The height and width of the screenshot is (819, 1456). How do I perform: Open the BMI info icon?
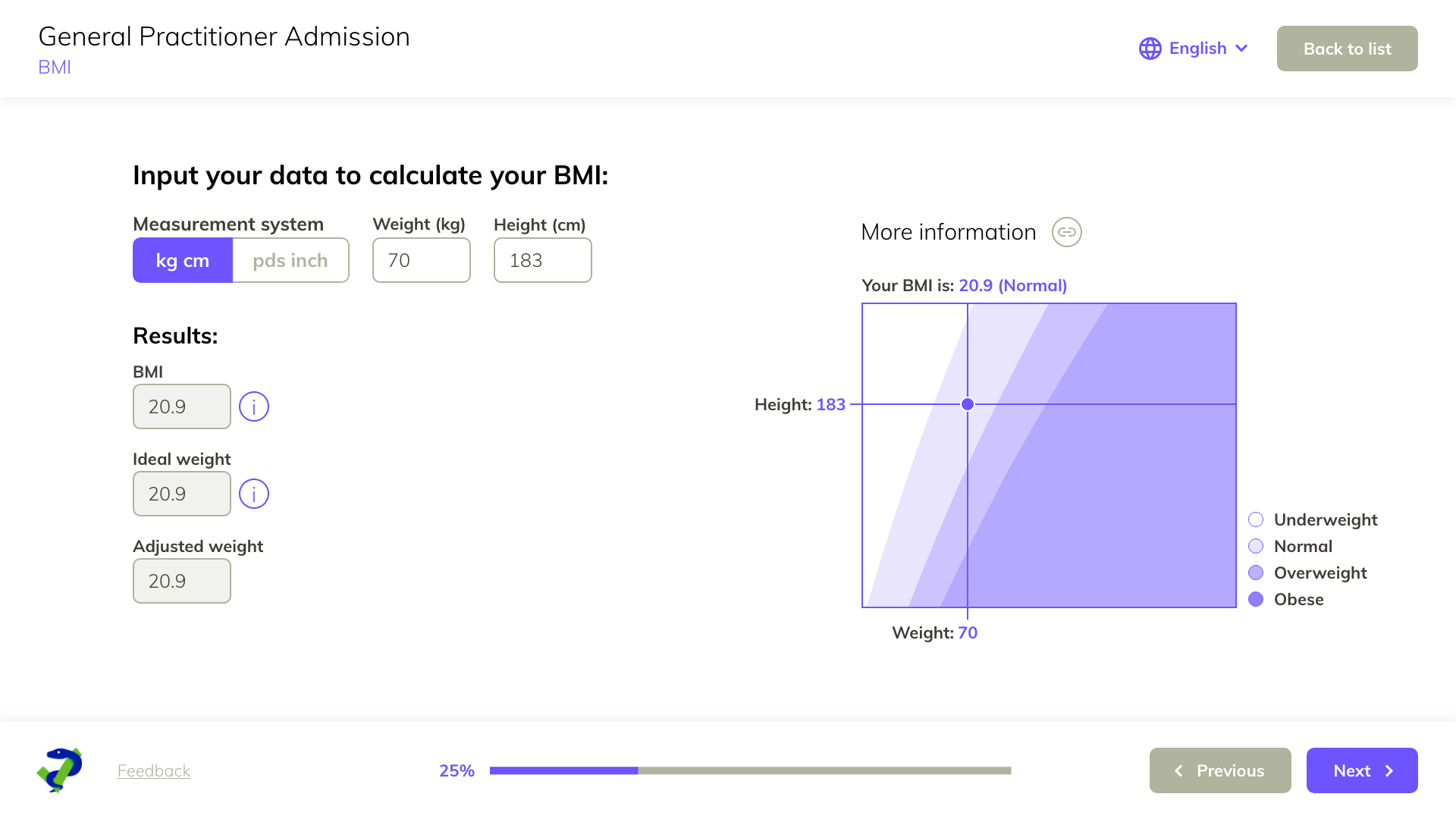click(254, 406)
